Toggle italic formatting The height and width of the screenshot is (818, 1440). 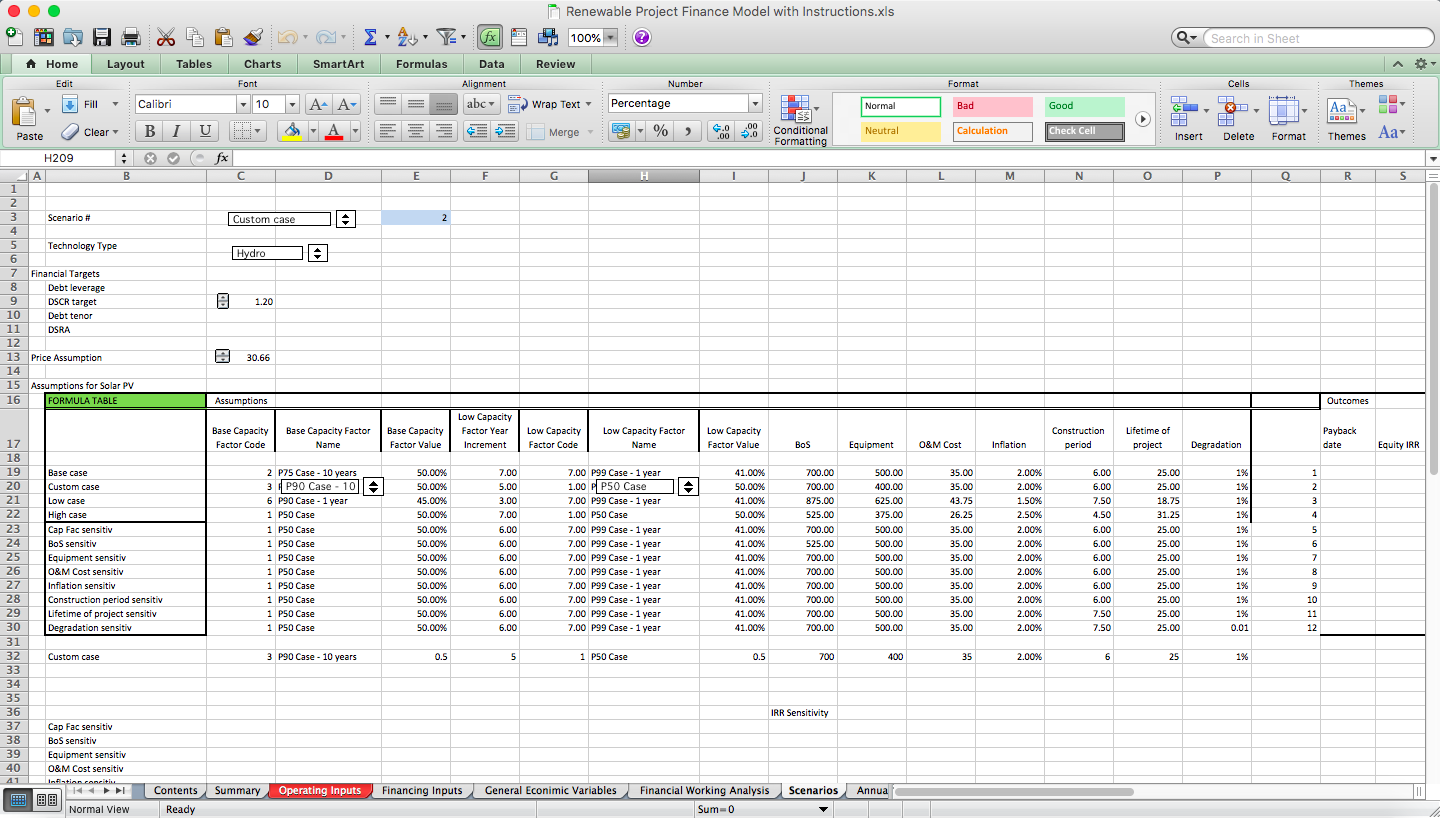177,131
